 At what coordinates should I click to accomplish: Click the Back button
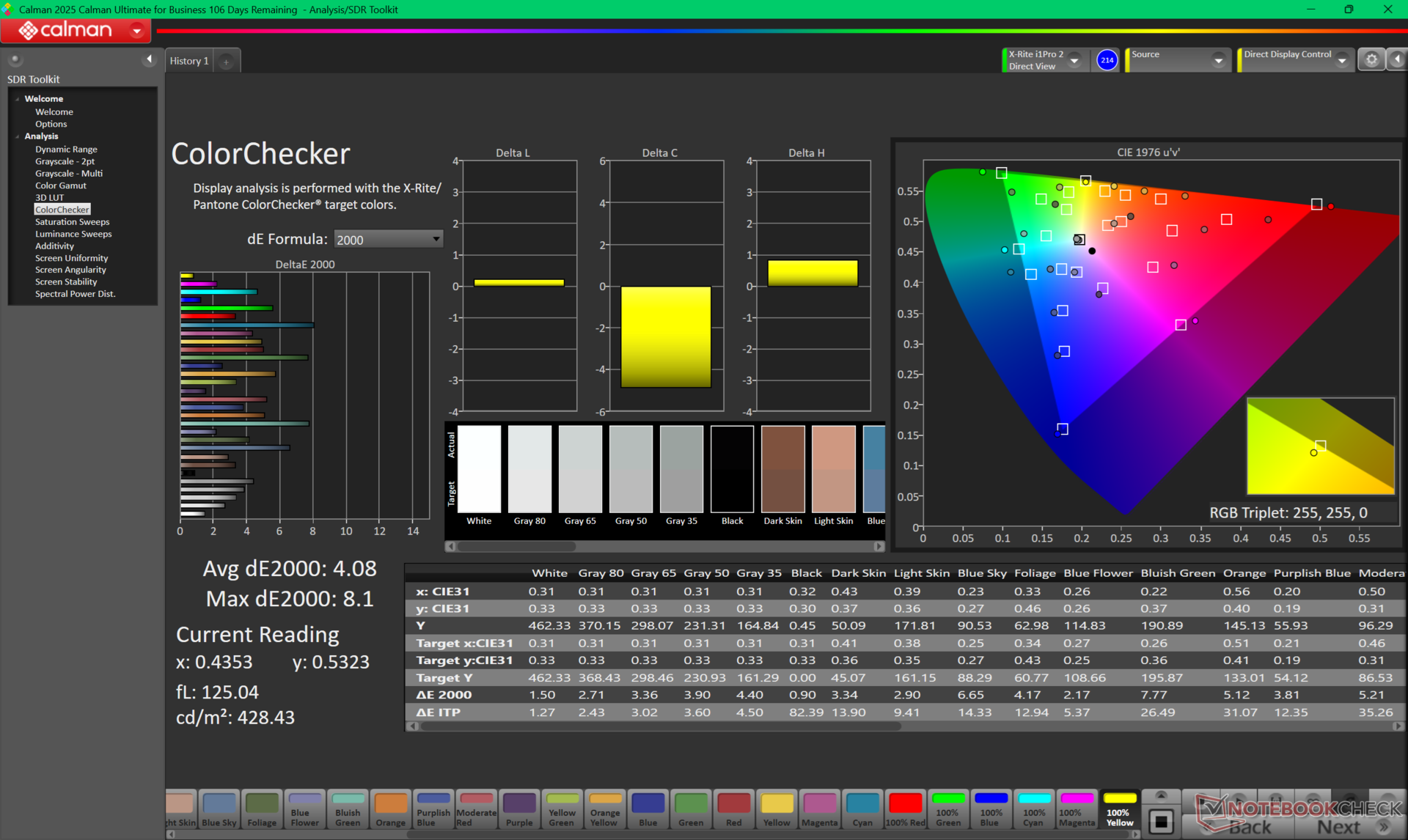1250,827
